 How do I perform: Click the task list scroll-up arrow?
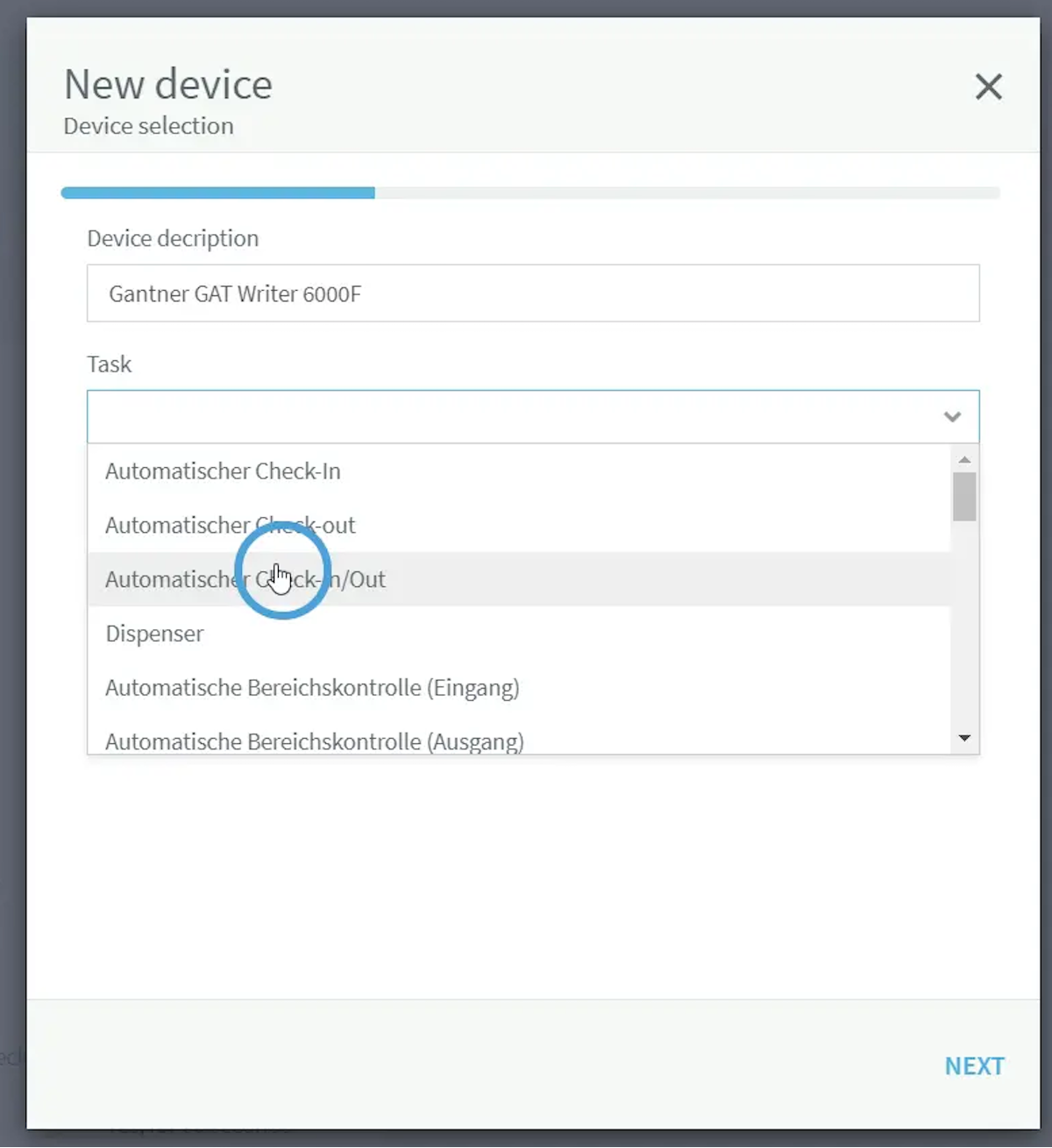tap(964, 460)
